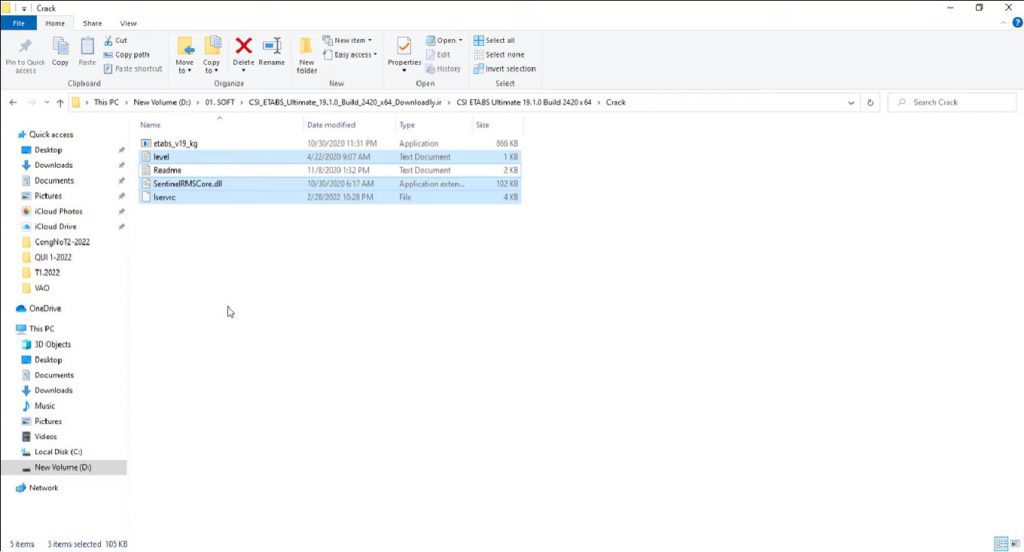Open T1.2022 folder in sidebar
The height and width of the screenshot is (552, 1024).
pos(46,272)
